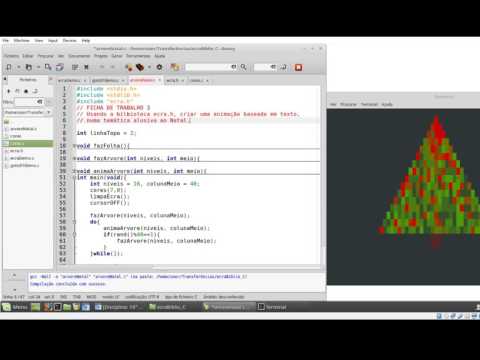Image resolution: width=480 pixels, height=360 pixels.
Task: Click the Refresh icon in file browser
Action: 17,91
